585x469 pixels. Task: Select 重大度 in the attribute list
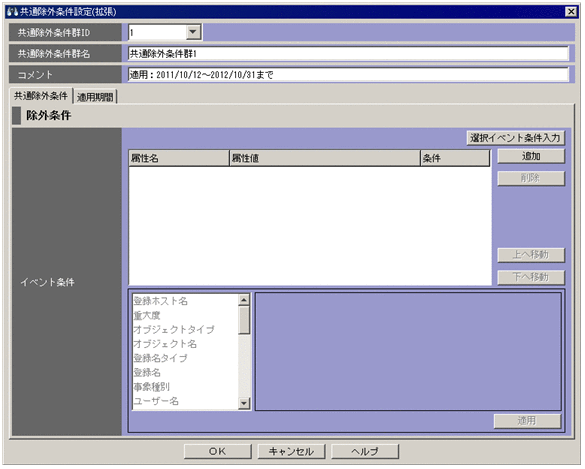click(x=185, y=316)
